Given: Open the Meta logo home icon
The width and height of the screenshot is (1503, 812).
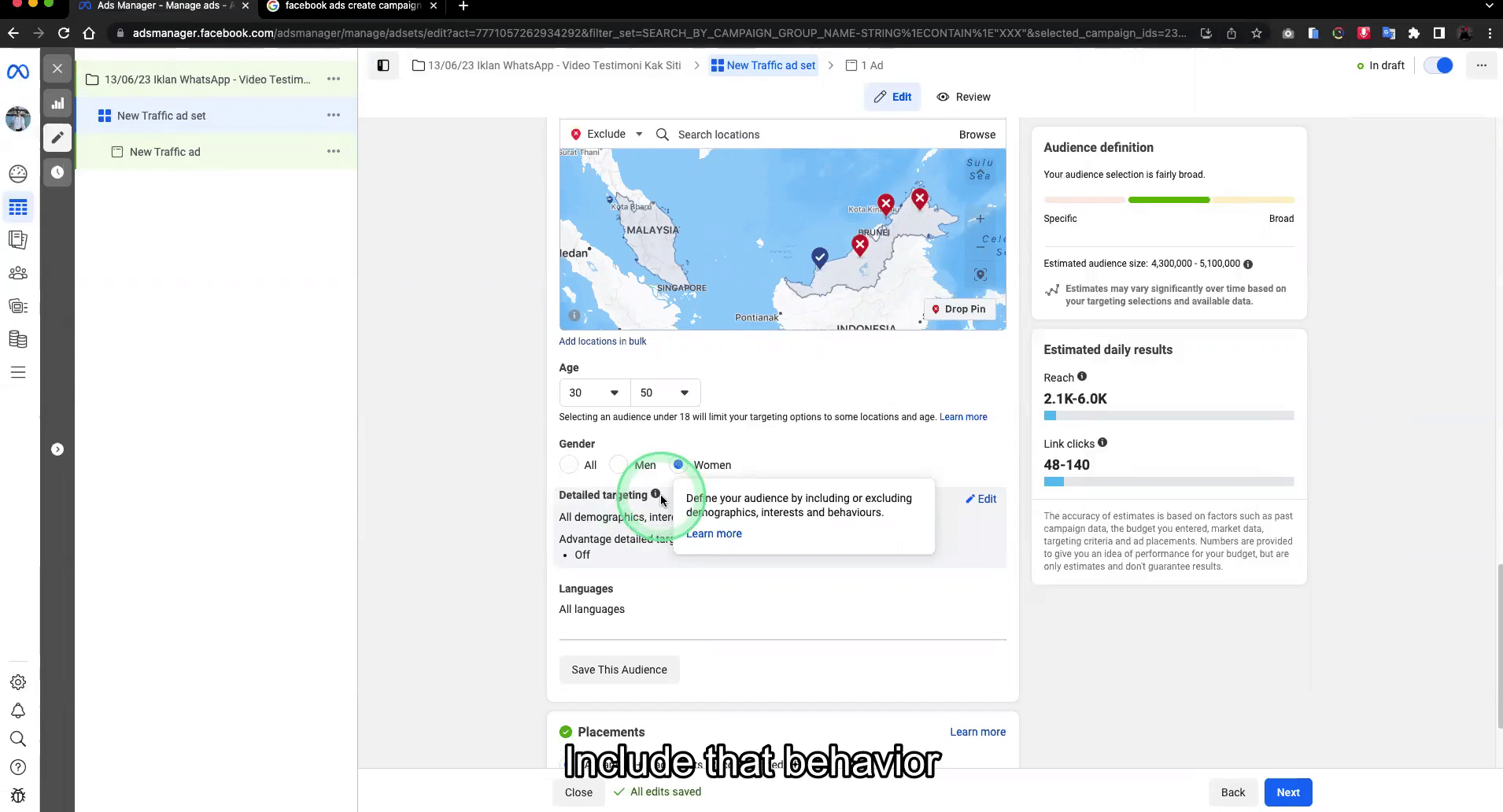Looking at the screenshot, I should (18, 72).
